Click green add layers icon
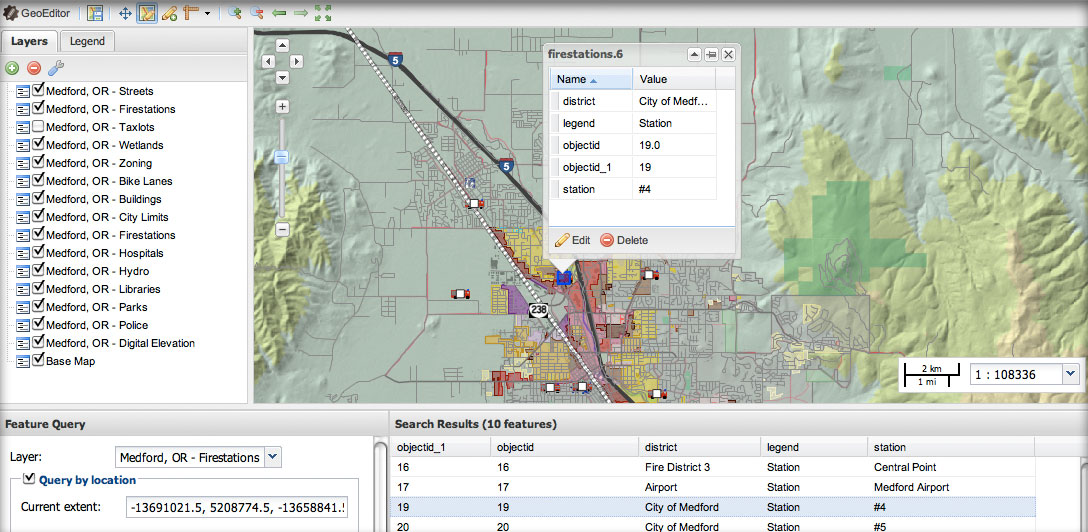The image size is (1088, 532). click(12, 68)
